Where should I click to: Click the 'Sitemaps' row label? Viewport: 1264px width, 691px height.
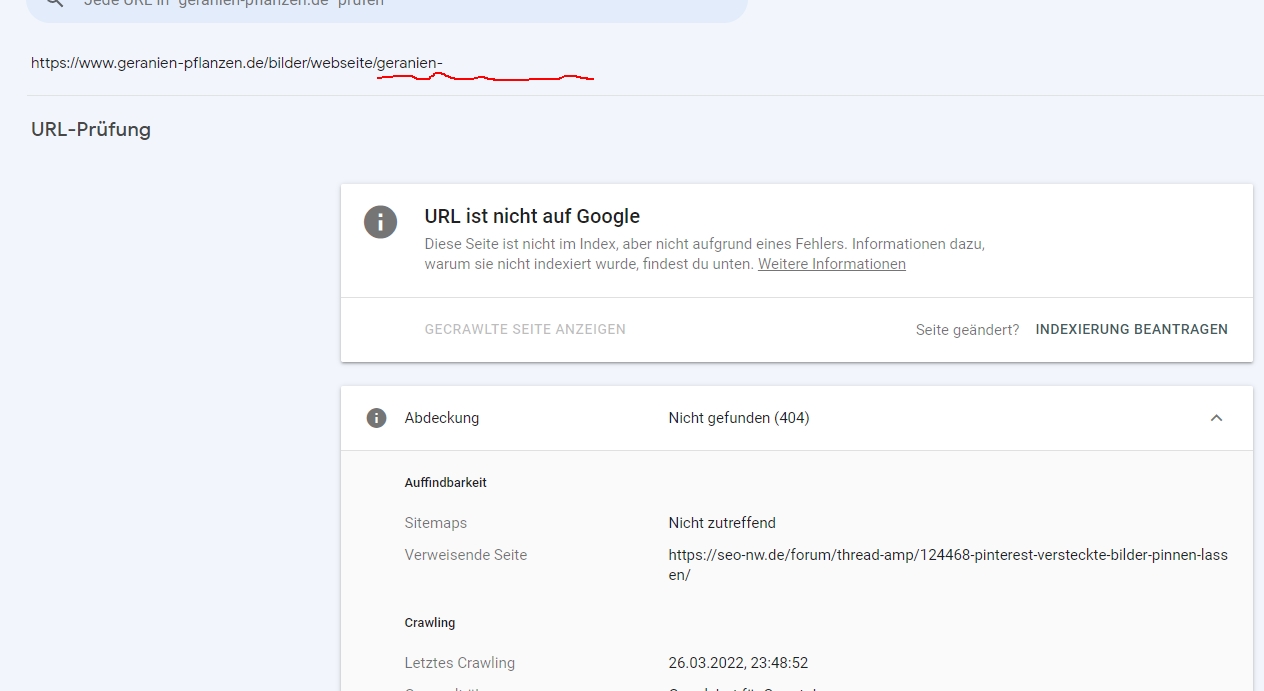click(x=435, y=523)
